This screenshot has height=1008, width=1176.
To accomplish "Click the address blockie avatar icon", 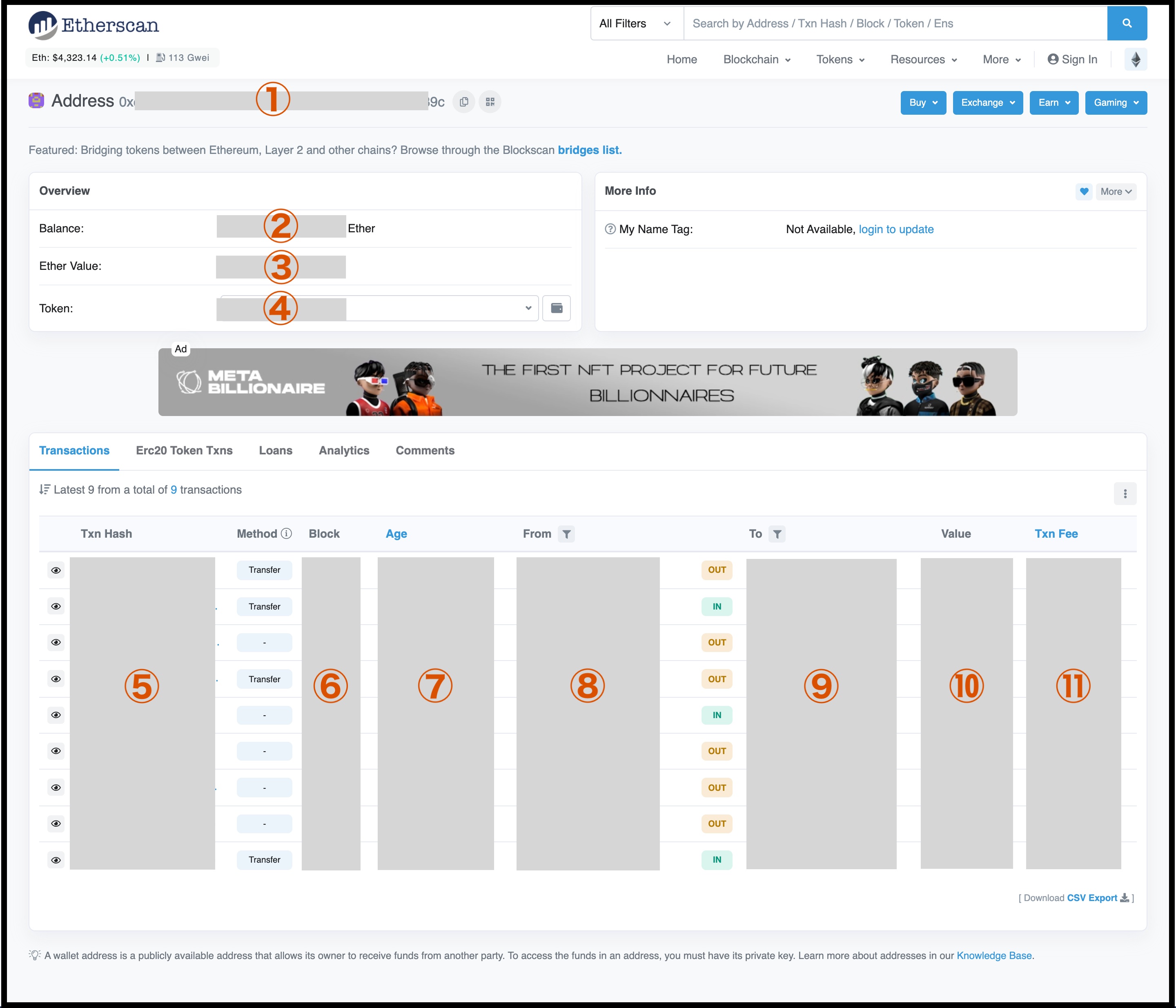I will [36, 101].
